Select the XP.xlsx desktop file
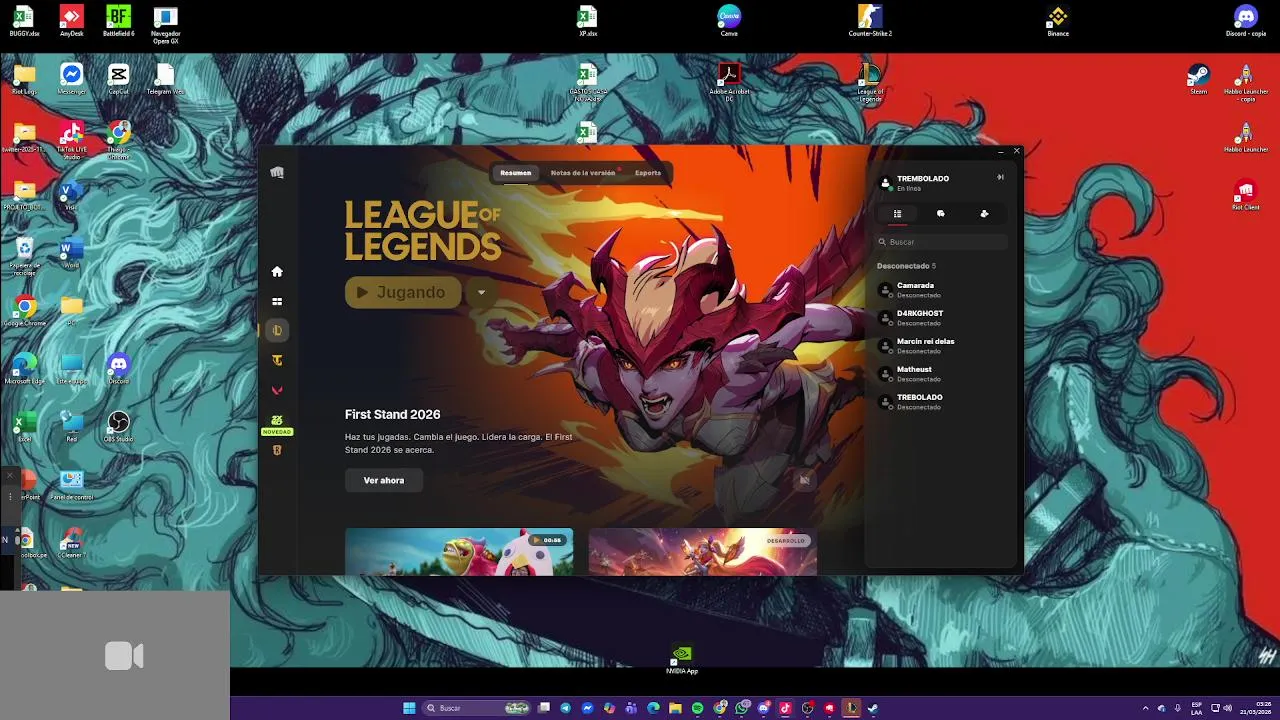The width and height of the screenshot is (1280, 720). (587, 21)
